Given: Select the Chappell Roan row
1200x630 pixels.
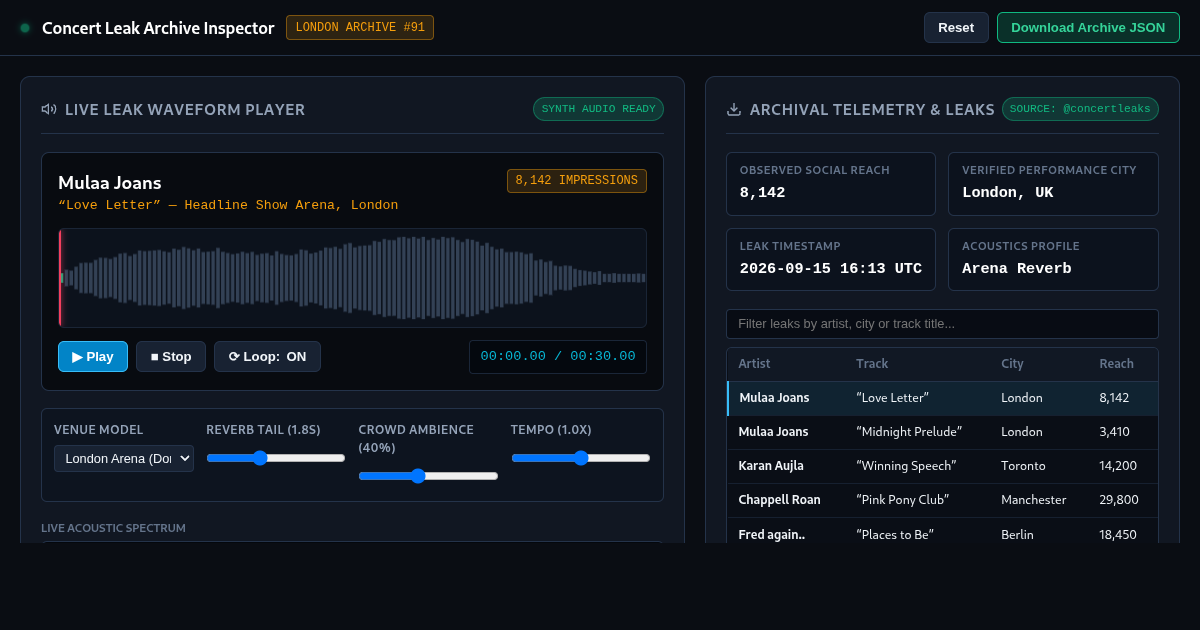Looking at the screenshot, I should pyautogui.click(x=942, y=500).
